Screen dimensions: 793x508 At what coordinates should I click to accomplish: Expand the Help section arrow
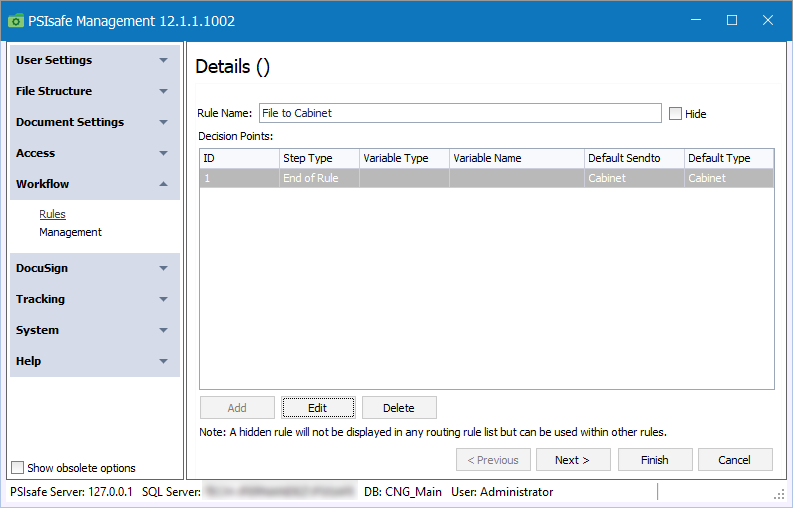point(163,361)
